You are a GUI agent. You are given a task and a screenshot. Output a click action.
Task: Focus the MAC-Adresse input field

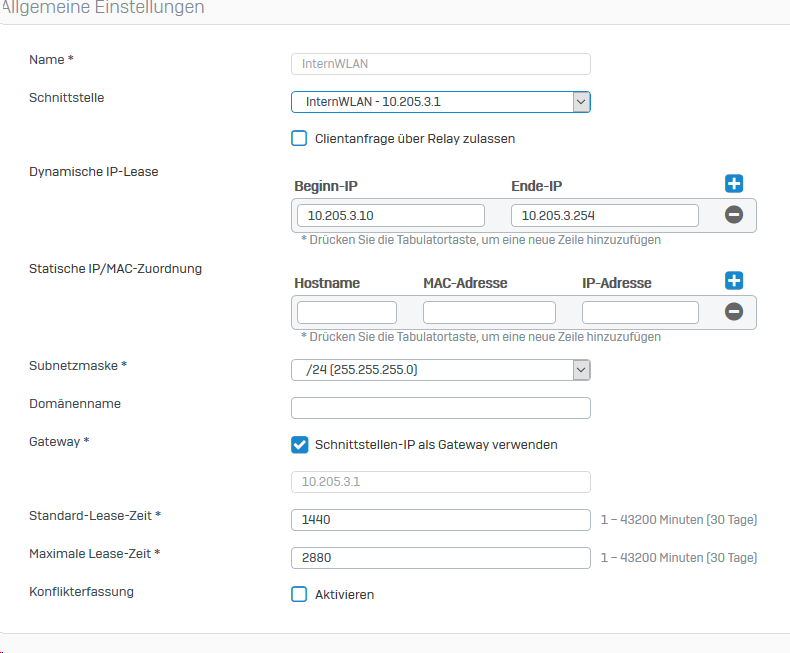489,312
